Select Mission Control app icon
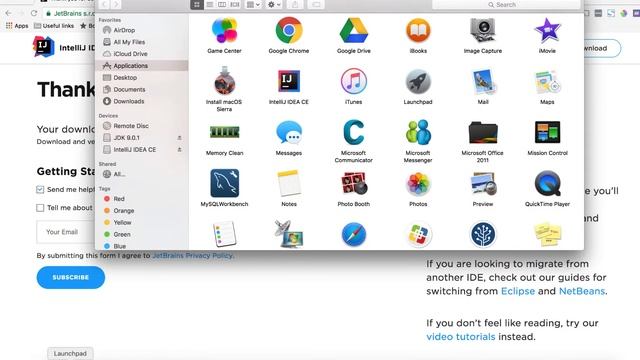Viewport: 640px width, 360px height. click(x=547, y=132)
